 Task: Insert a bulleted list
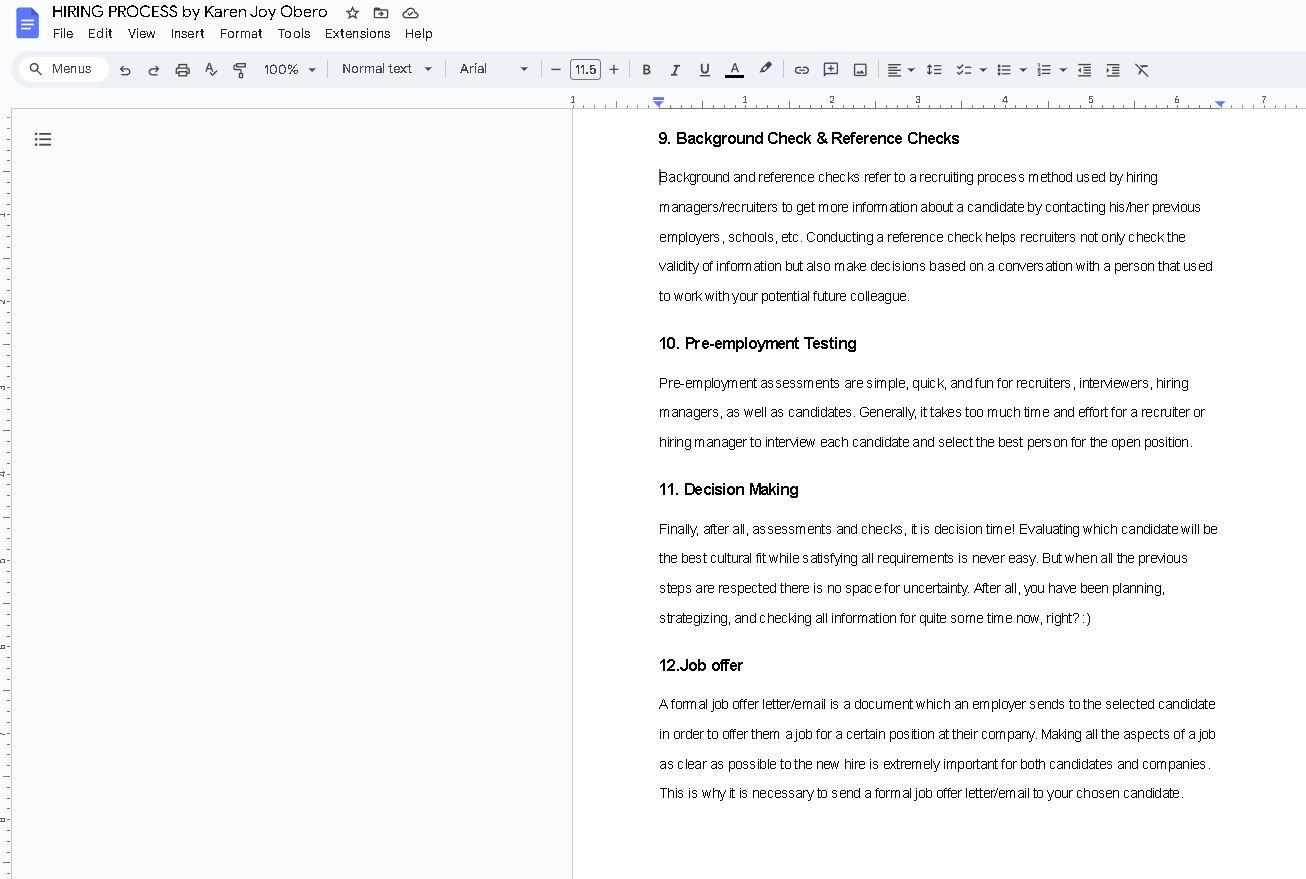[x=1004, y=70]
